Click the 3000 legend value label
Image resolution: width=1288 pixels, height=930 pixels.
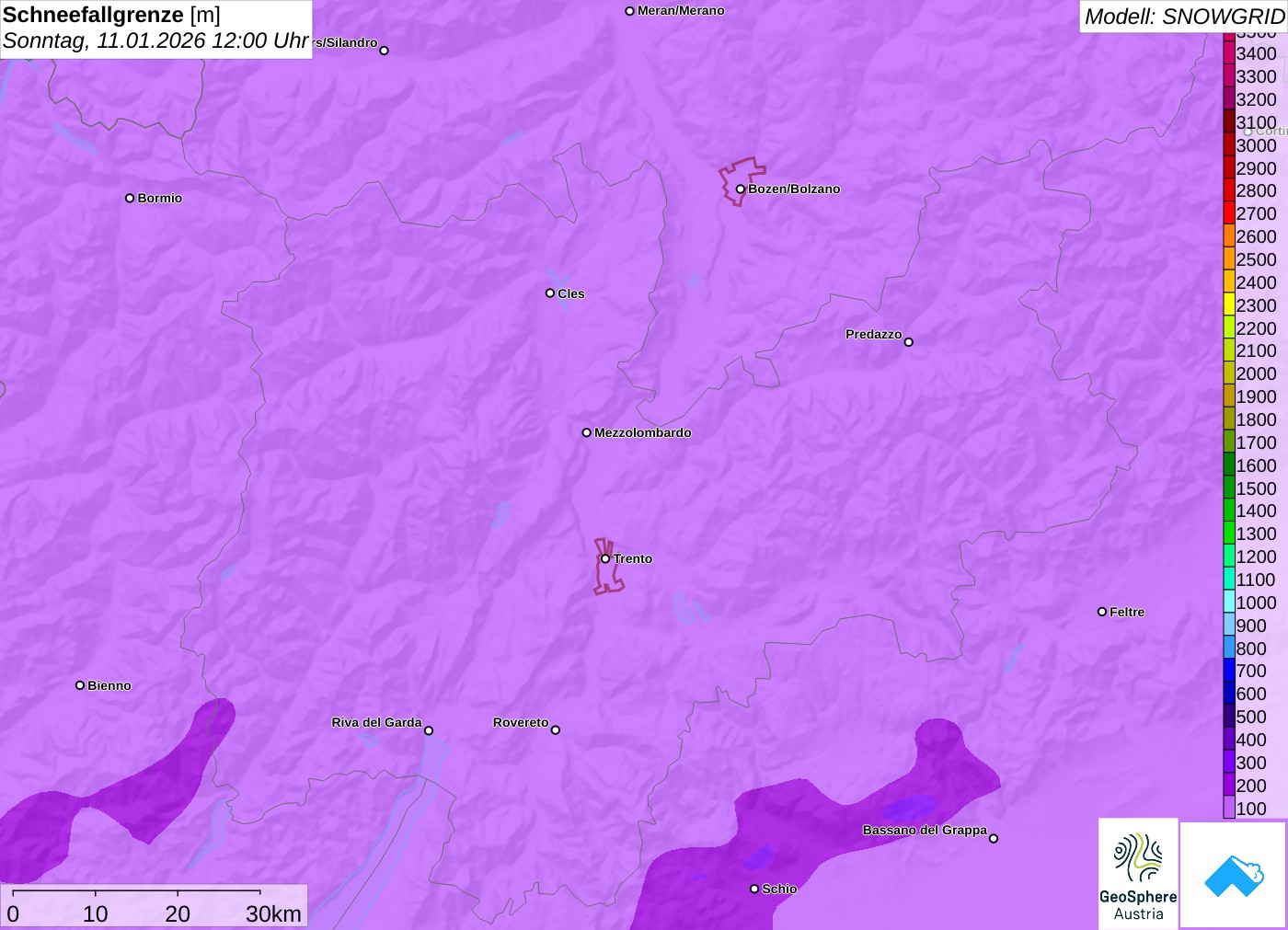click(1256, 145)
